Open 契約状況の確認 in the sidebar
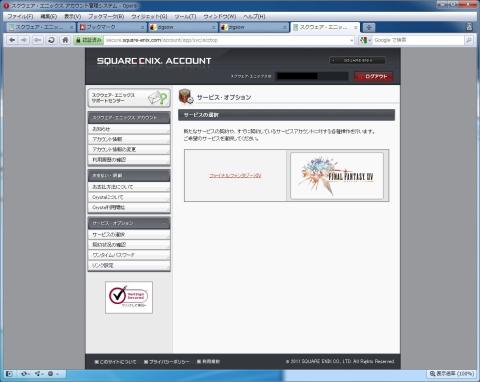The height and width of the screenshot is (382, 480). tap(129, 245)
